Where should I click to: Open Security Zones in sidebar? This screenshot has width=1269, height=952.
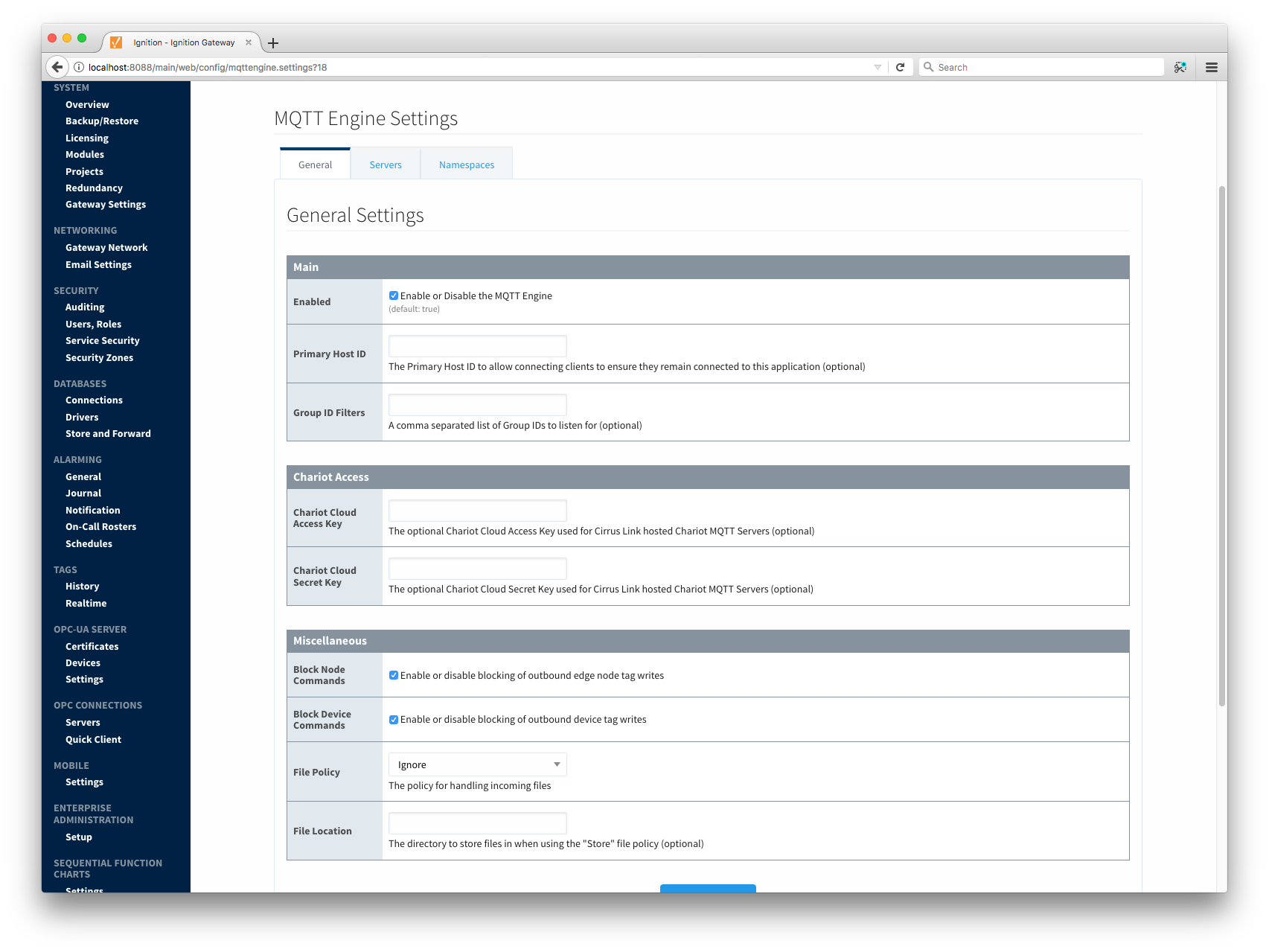pyautogui.click(x=99, y=358)
